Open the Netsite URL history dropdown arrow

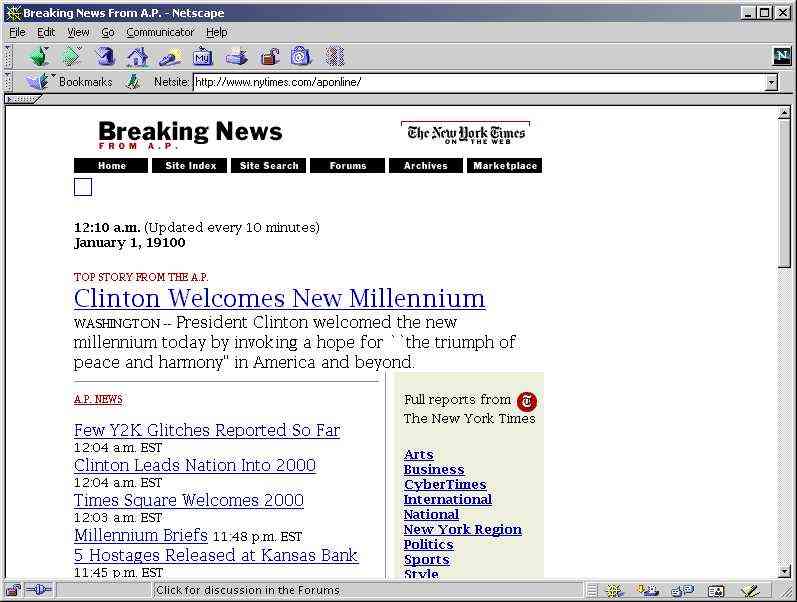coord(772,82)
